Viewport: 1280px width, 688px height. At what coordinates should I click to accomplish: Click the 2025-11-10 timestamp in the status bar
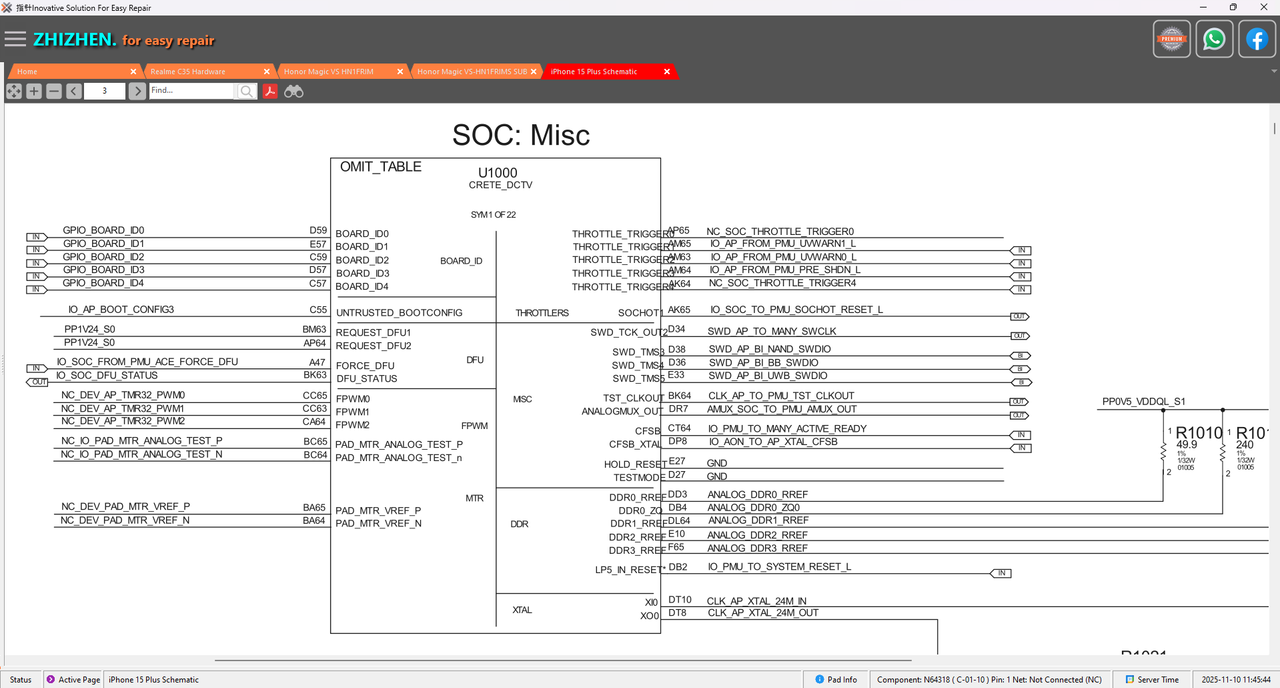[x=1236, y=679]
